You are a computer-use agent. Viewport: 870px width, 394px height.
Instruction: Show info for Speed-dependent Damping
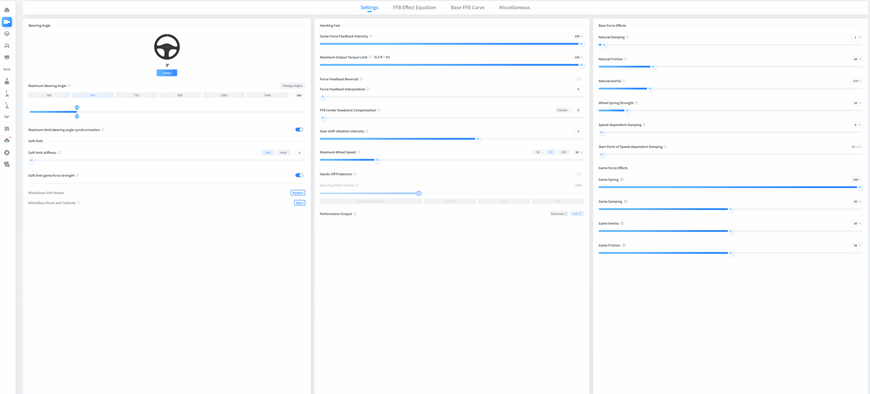coord(644,125)
